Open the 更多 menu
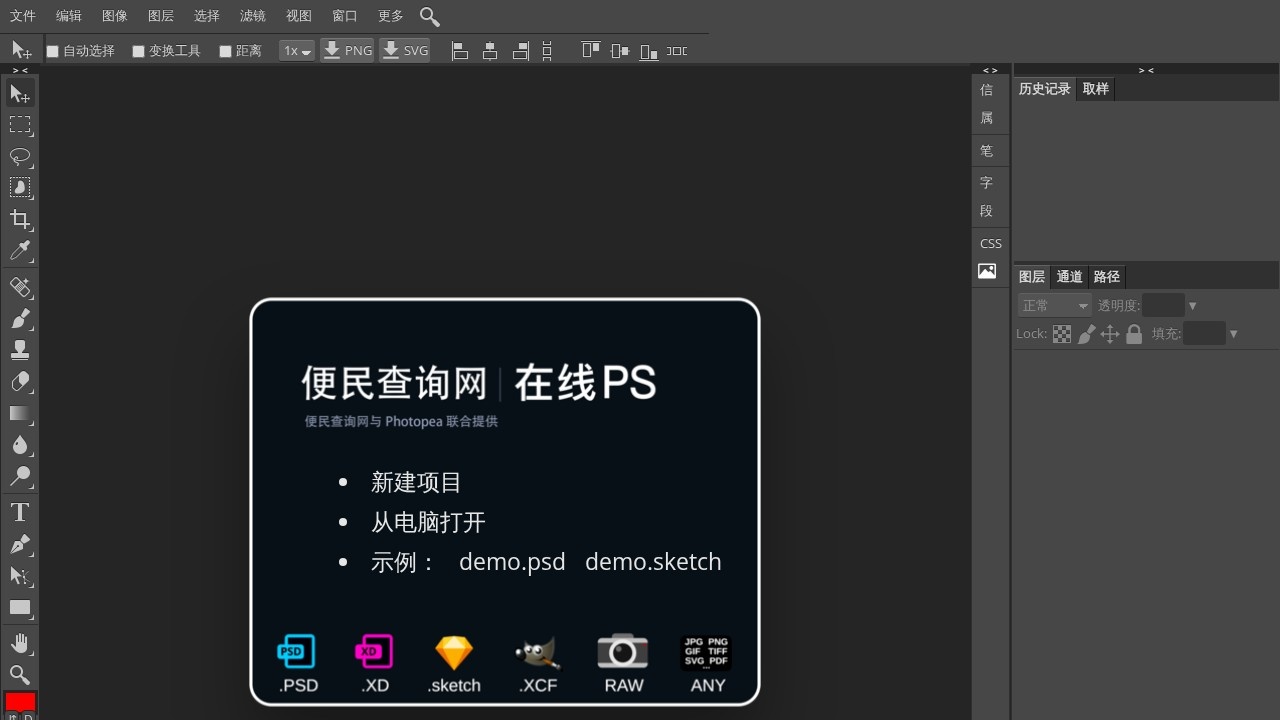The height and width of the screenshot is (720, 1280). 391,16
